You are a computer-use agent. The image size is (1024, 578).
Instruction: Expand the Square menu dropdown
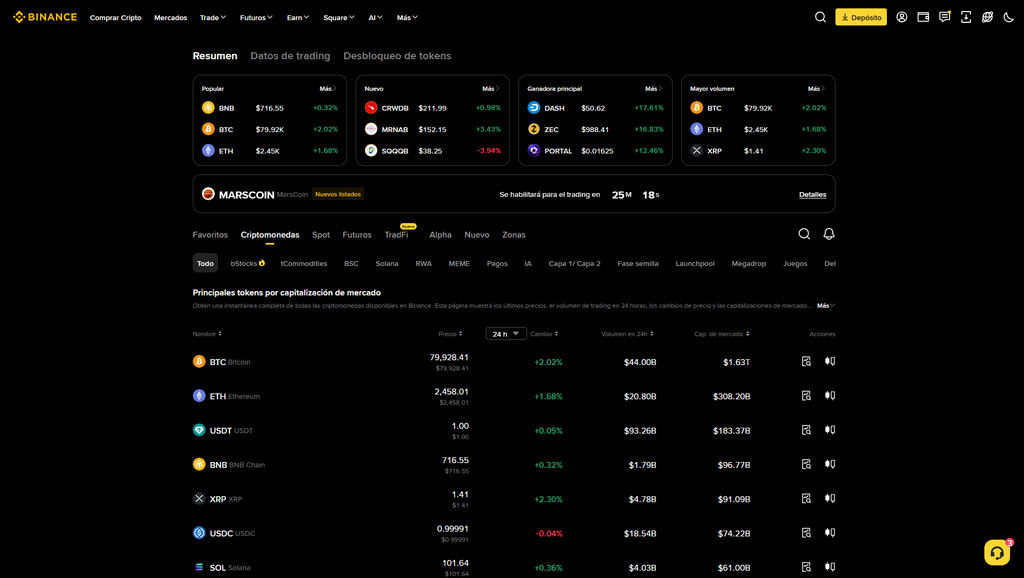tap(339, 18)
